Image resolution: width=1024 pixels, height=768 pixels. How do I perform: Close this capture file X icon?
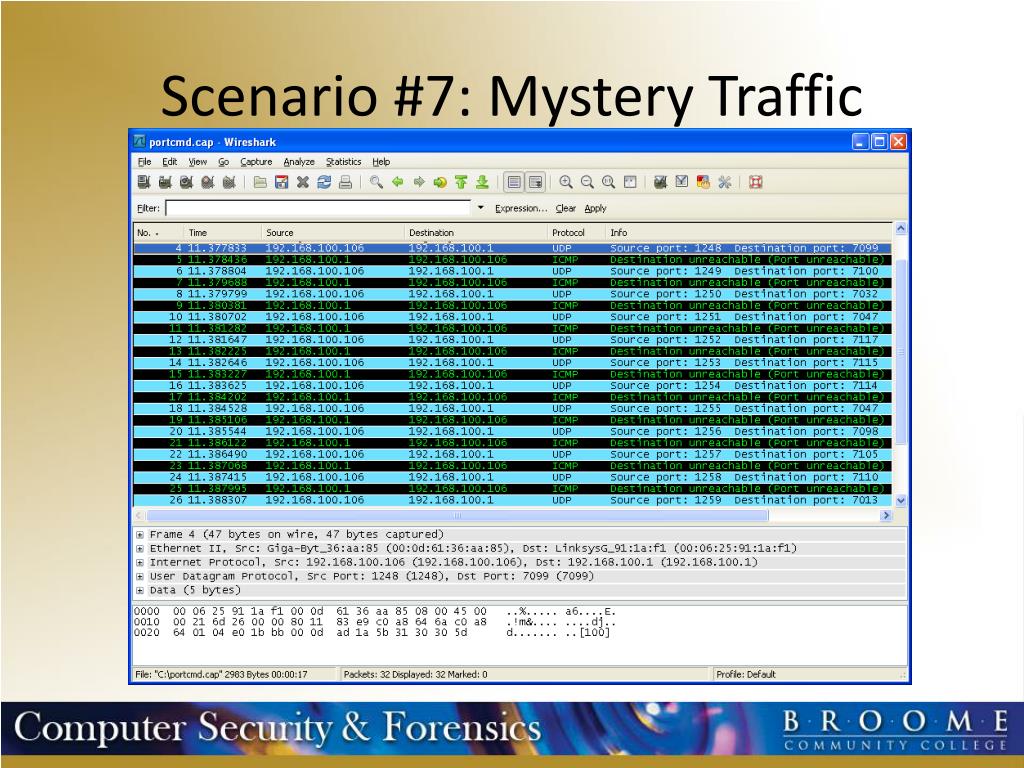tap(302, 182)
